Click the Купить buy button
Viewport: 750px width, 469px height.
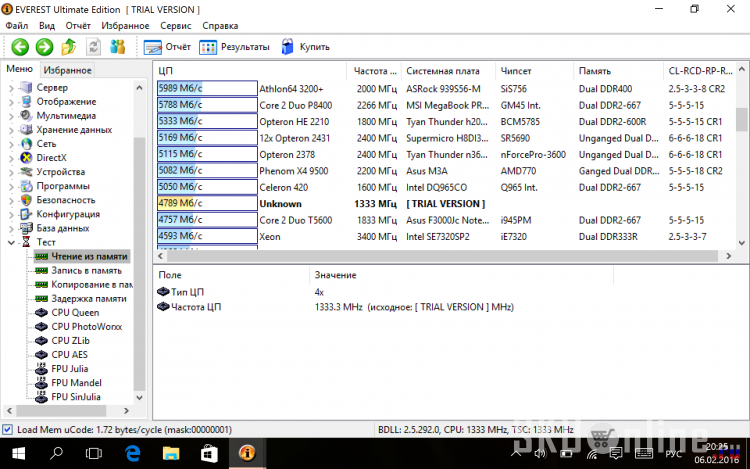(x=306, y=47)
